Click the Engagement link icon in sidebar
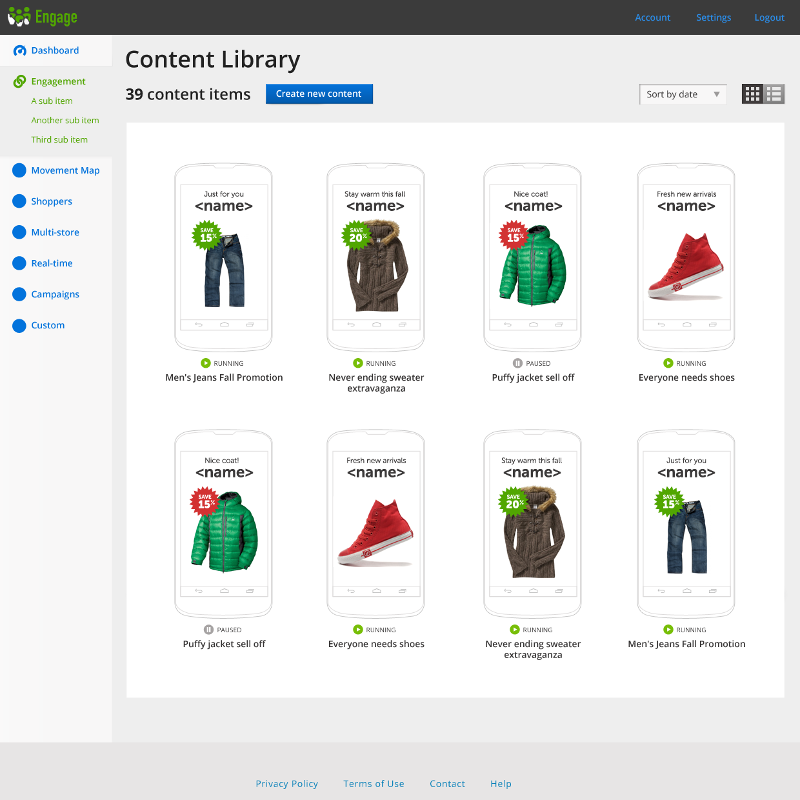 (x=19, y=82)
